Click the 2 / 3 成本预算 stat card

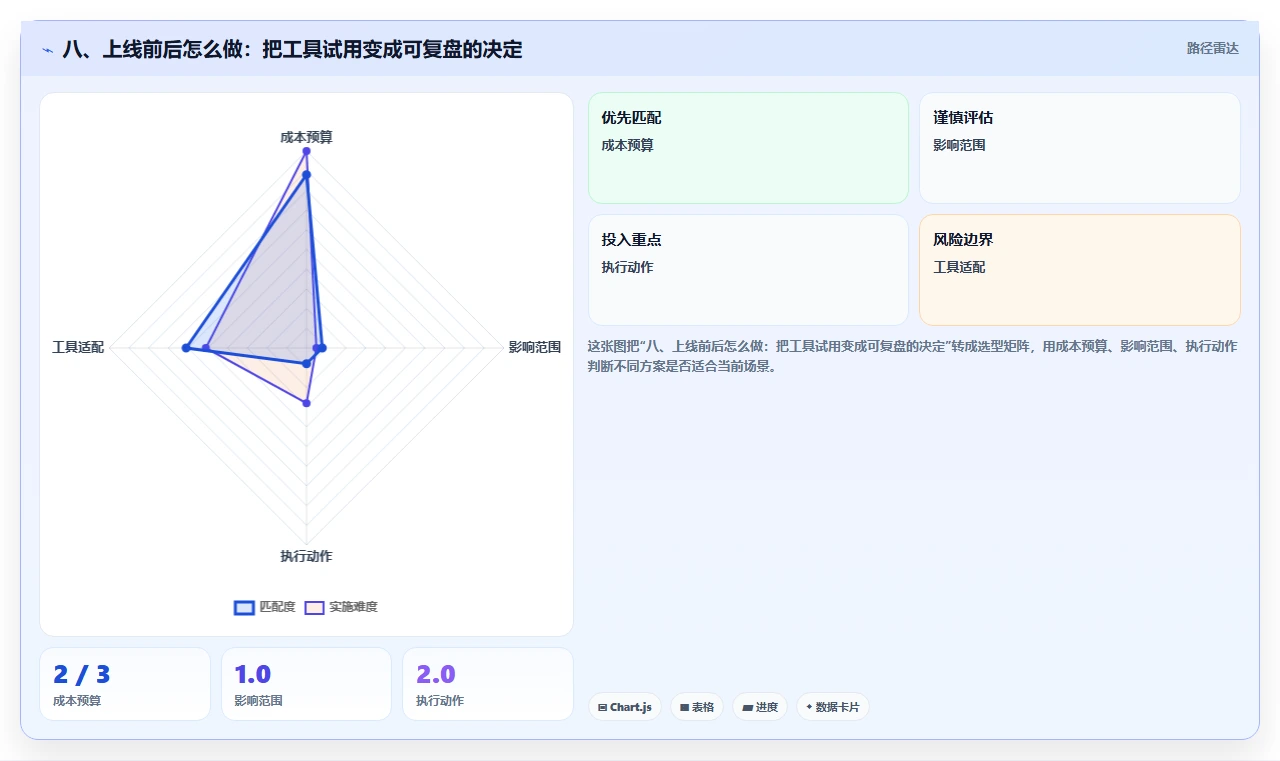(125, 684)
